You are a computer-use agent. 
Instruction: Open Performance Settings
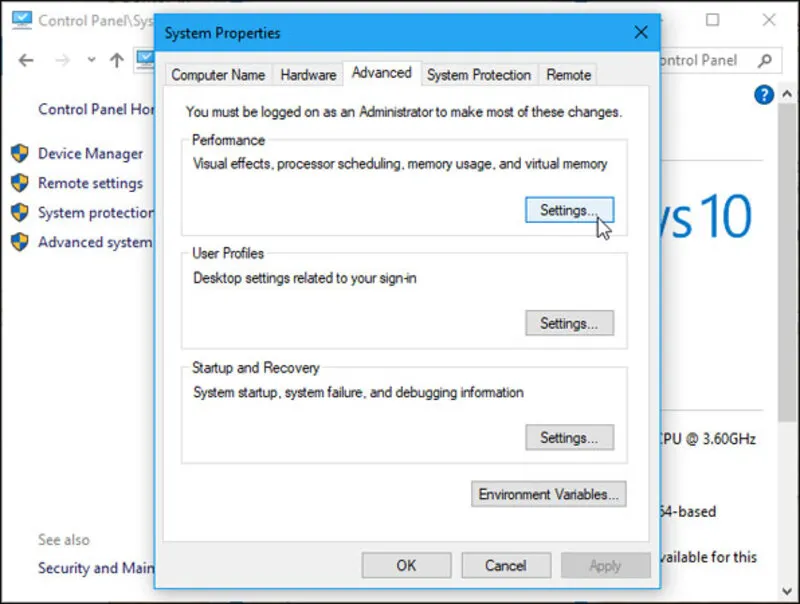point(569,210)
